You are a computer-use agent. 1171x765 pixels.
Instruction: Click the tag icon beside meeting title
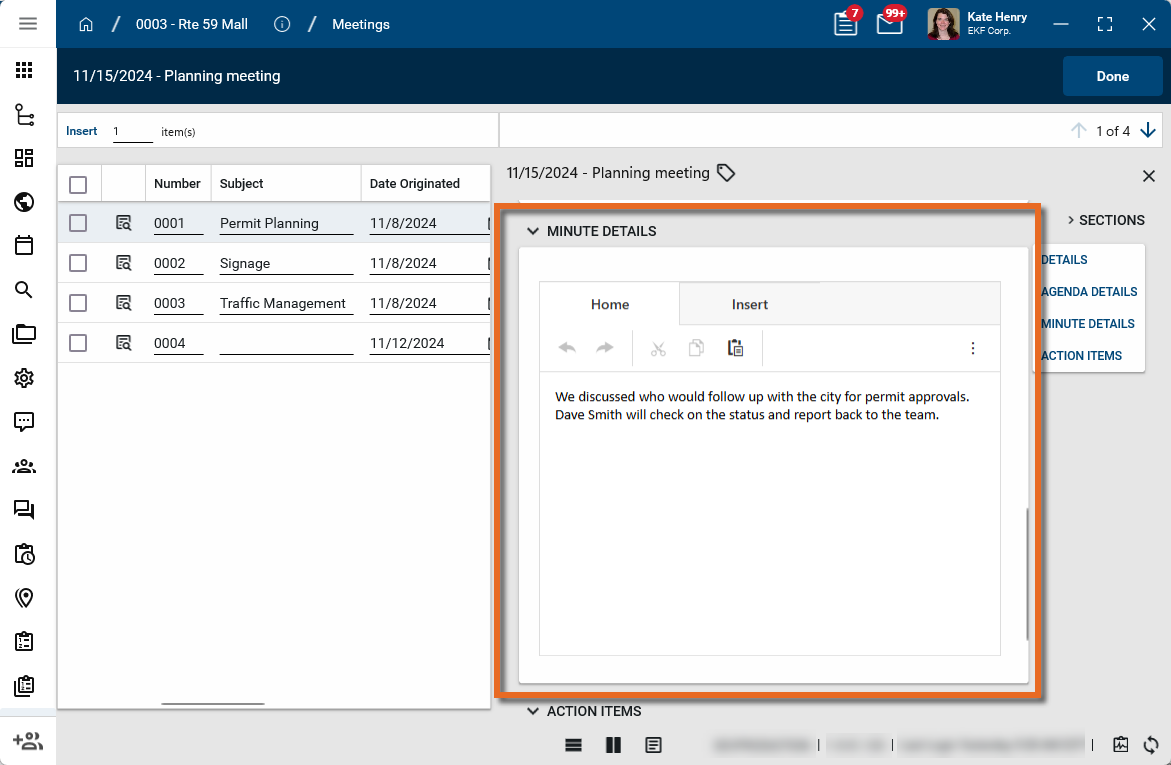pos(726,173)
